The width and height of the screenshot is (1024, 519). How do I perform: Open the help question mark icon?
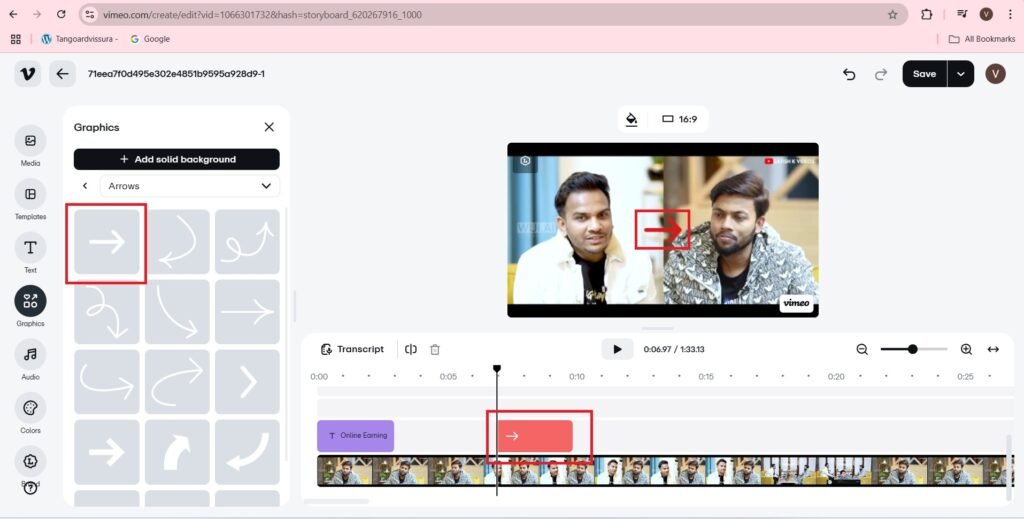coord(30,488)
